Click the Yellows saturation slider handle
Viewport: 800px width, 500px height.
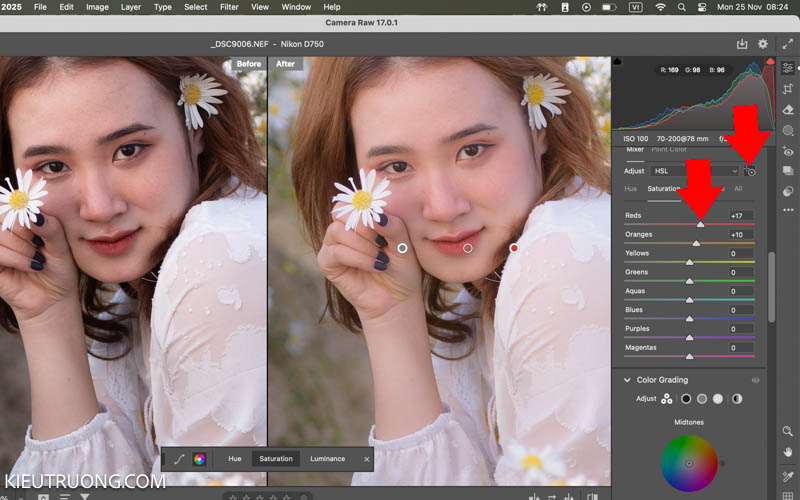689,262
